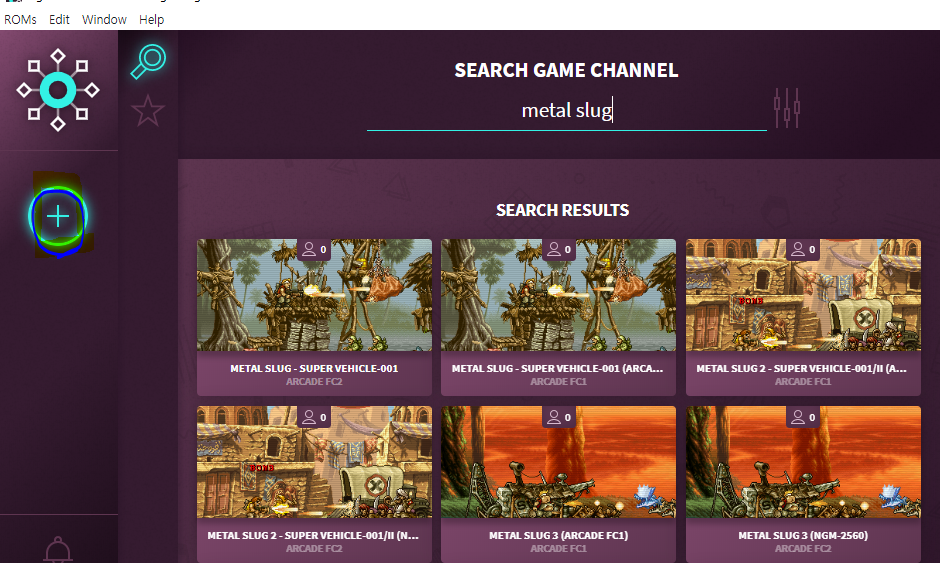Open favorites via the star icon
The width and height of the screenshot is (940, 563).
147,111
